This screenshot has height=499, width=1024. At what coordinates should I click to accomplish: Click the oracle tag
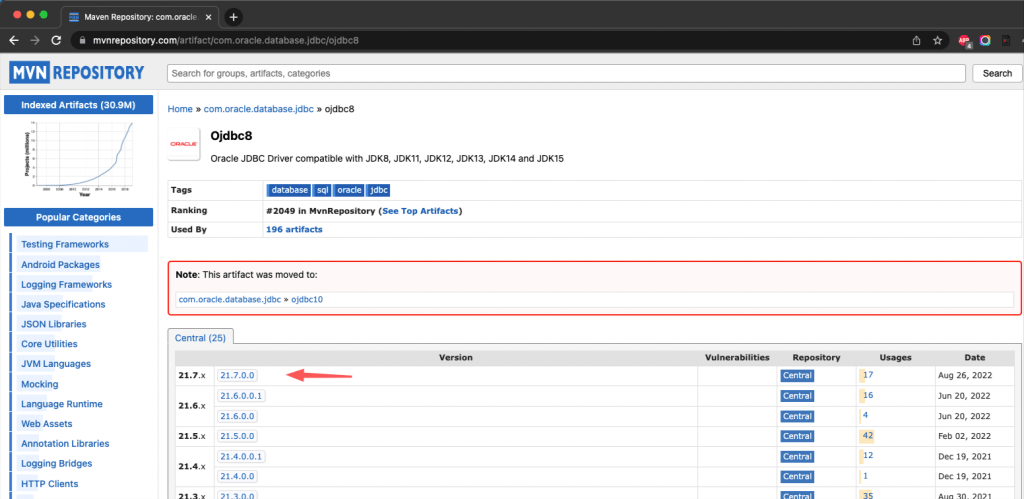pos(349,190)
